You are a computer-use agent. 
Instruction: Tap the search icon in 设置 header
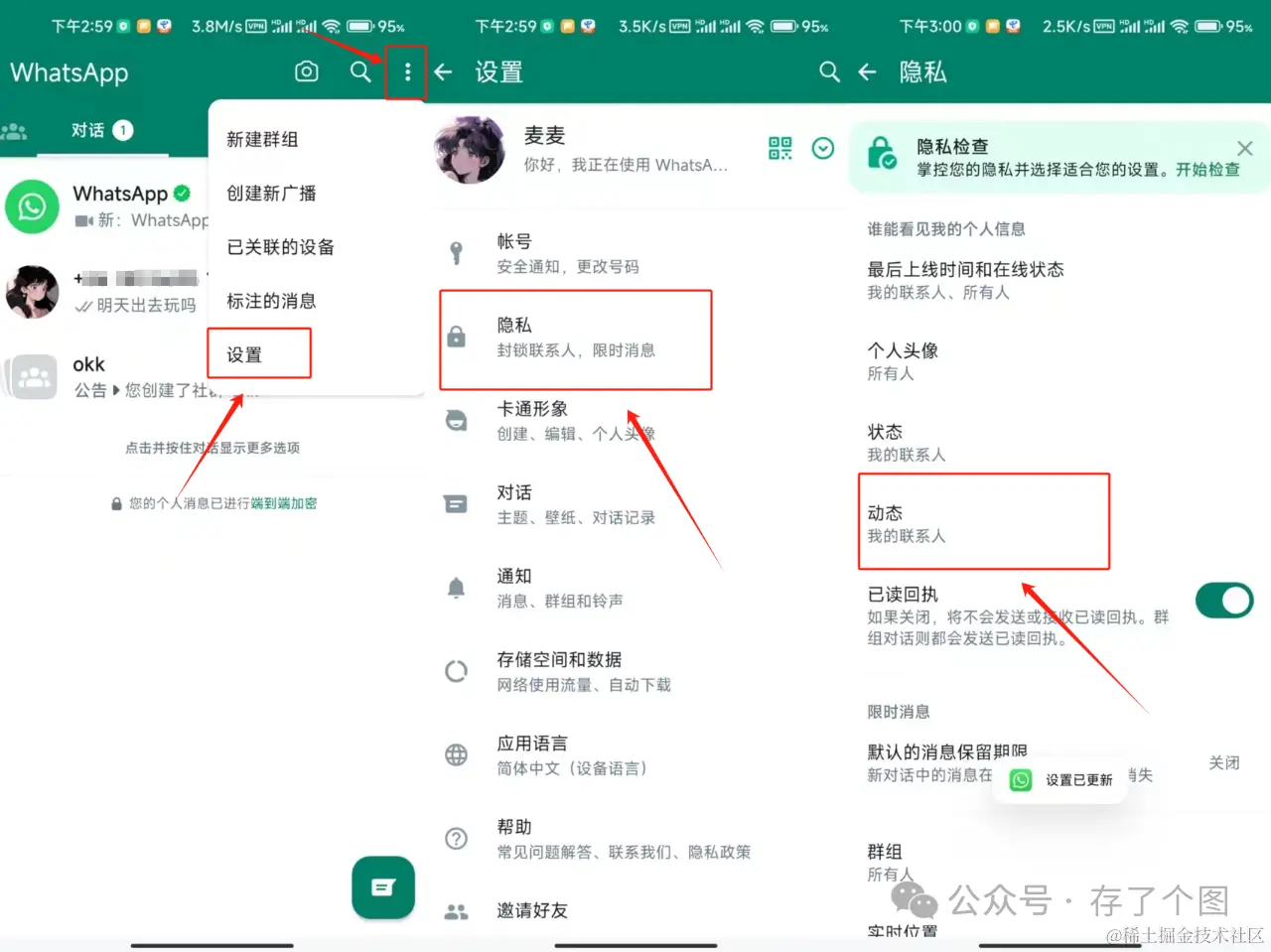coord(829,71)
